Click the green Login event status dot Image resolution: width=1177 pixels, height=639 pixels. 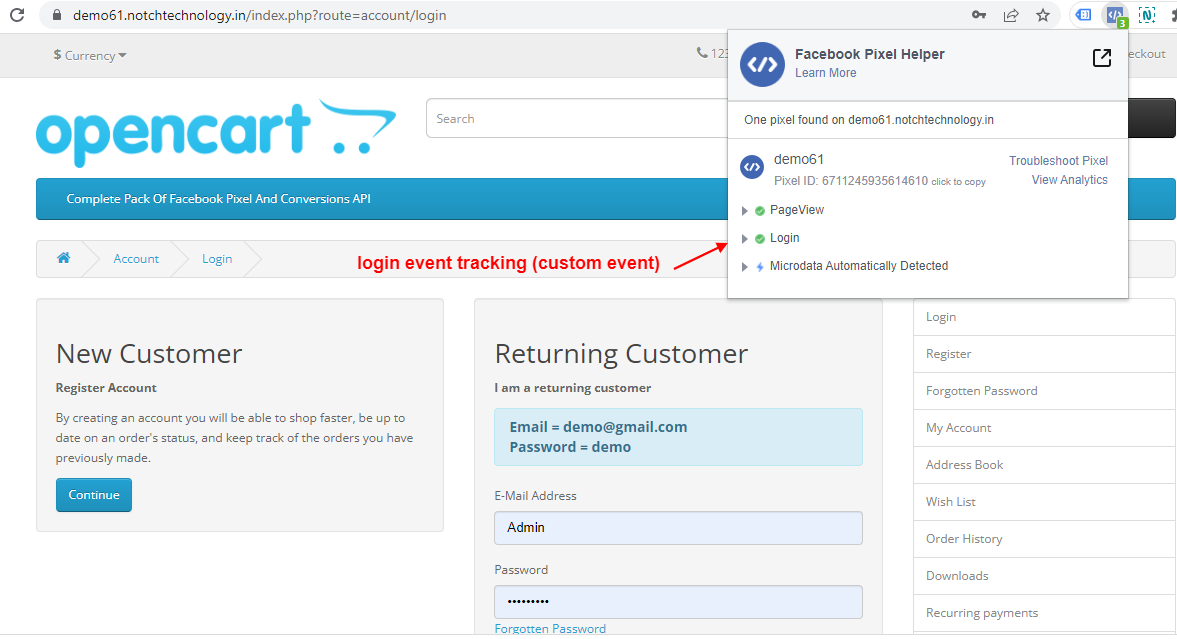[760, 239]
